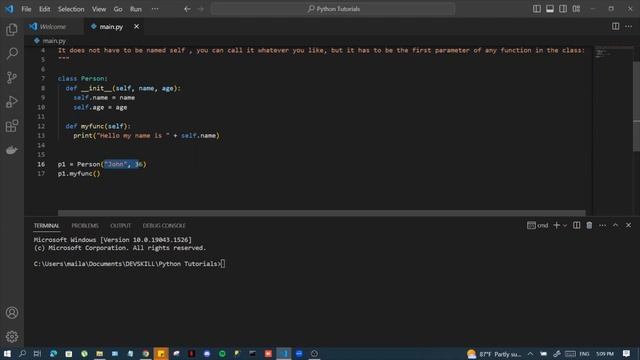Close the terminal panel
The image size is (640, 360).
click(628, 225)
